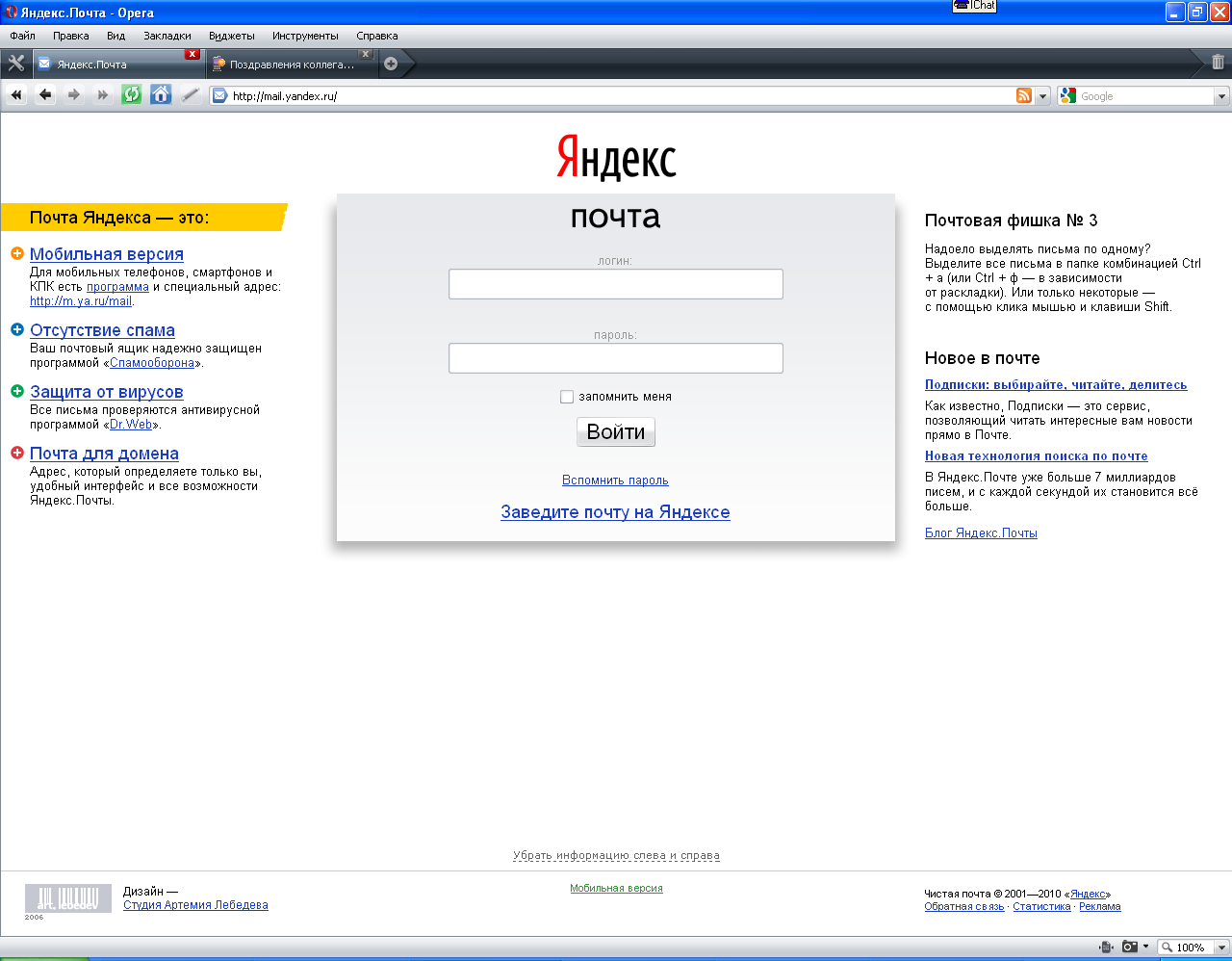
Task: Open the closed tabs trash icon
Action: 1218,63
